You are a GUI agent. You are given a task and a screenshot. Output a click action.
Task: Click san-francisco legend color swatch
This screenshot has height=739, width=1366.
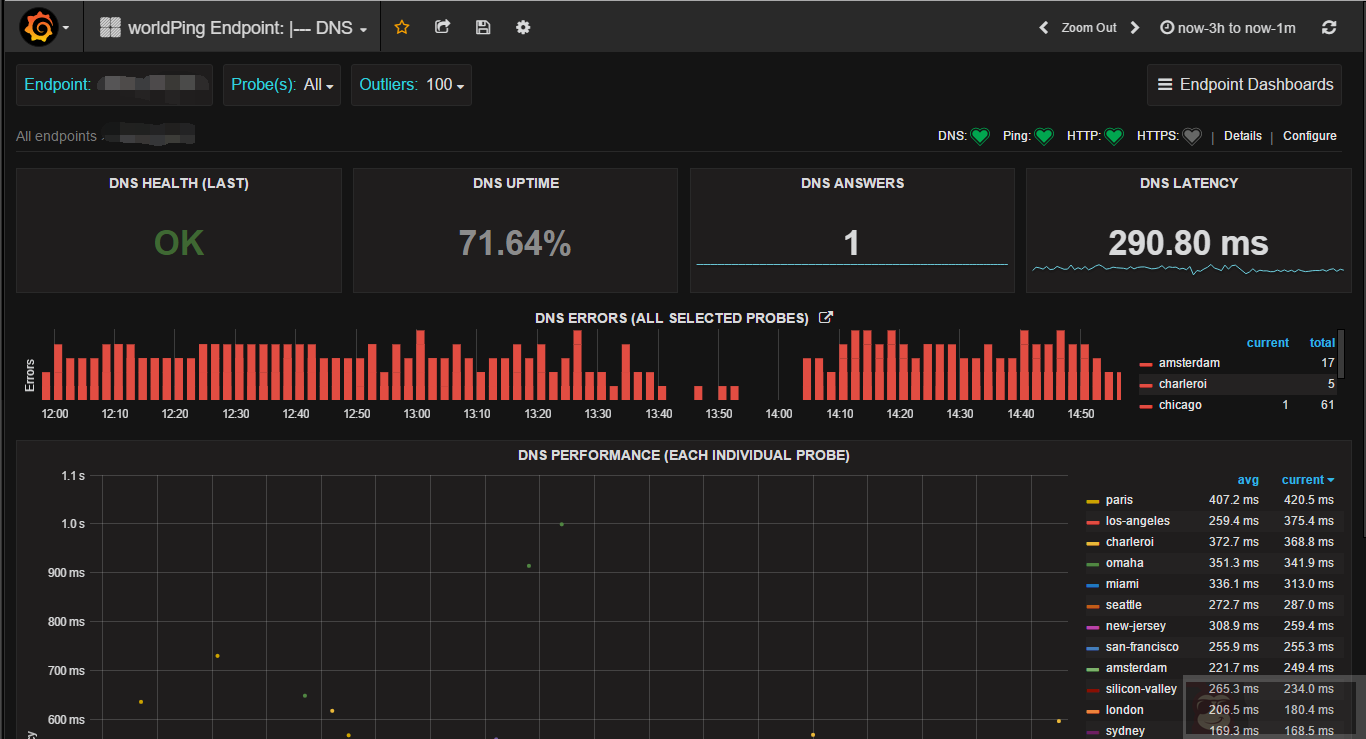[1093, 648]
